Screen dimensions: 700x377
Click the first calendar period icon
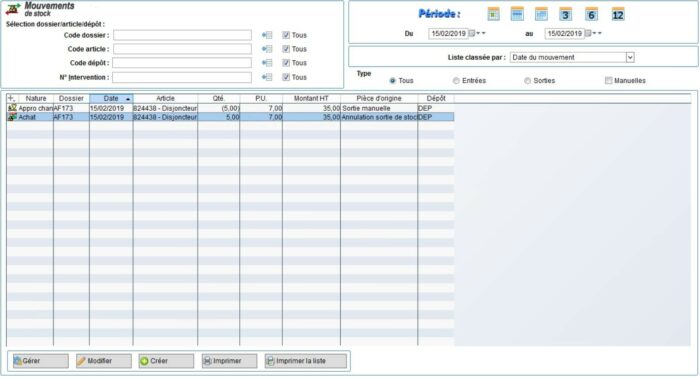coord(493,14)
